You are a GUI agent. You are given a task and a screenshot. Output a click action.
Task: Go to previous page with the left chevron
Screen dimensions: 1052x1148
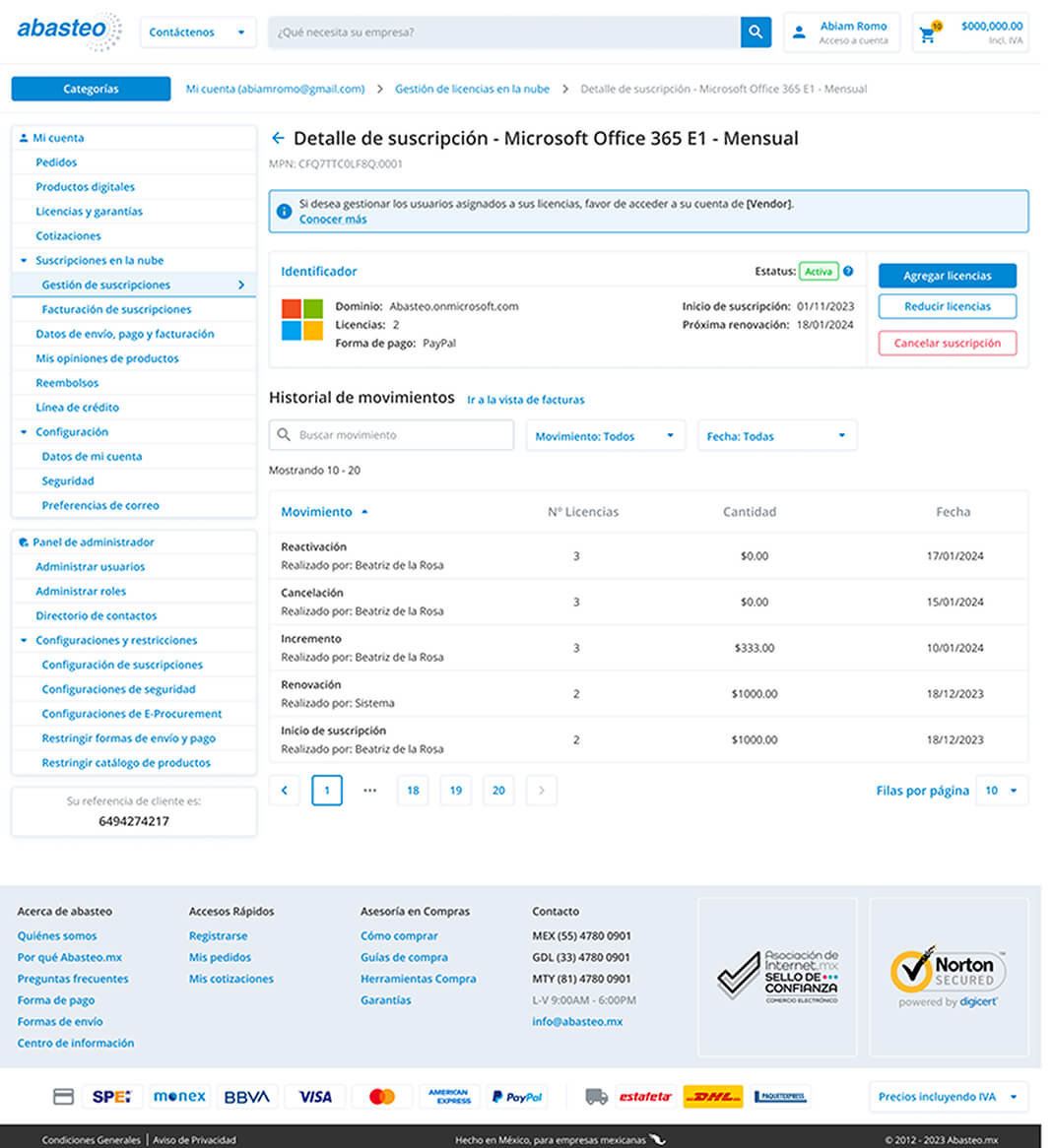(285, 790)
